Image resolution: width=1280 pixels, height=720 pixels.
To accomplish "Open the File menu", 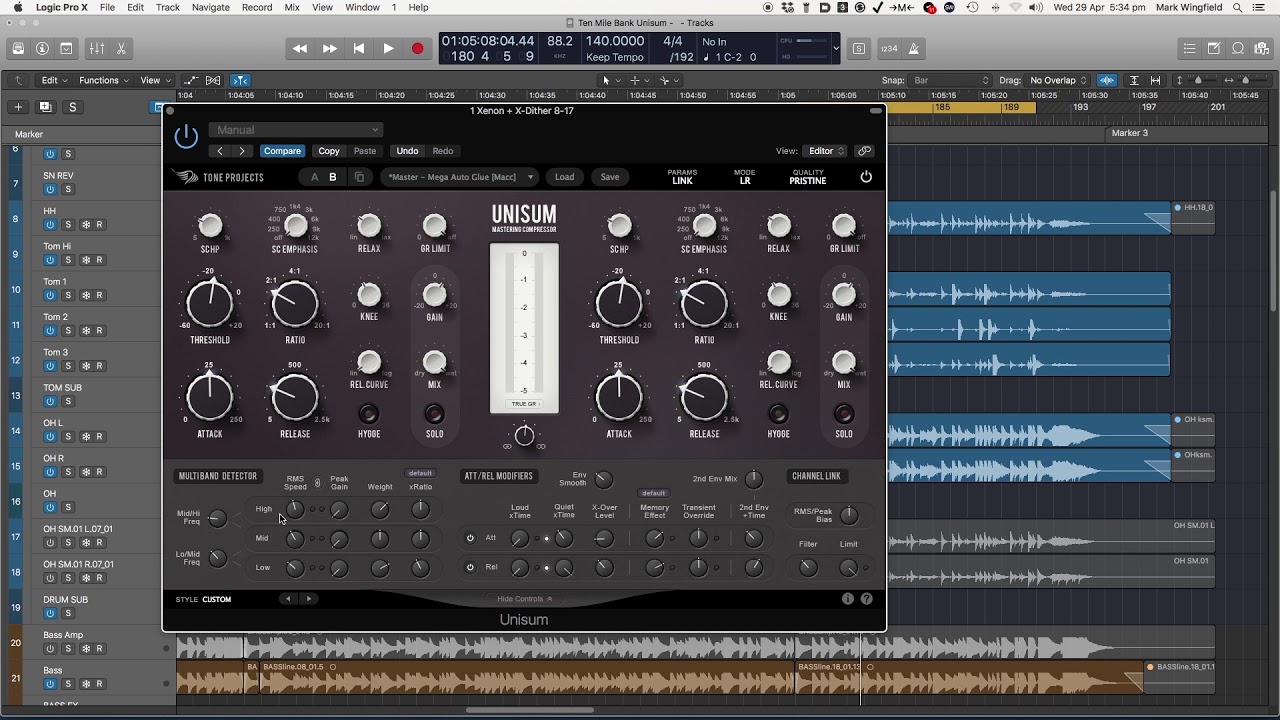I will 107,7.
